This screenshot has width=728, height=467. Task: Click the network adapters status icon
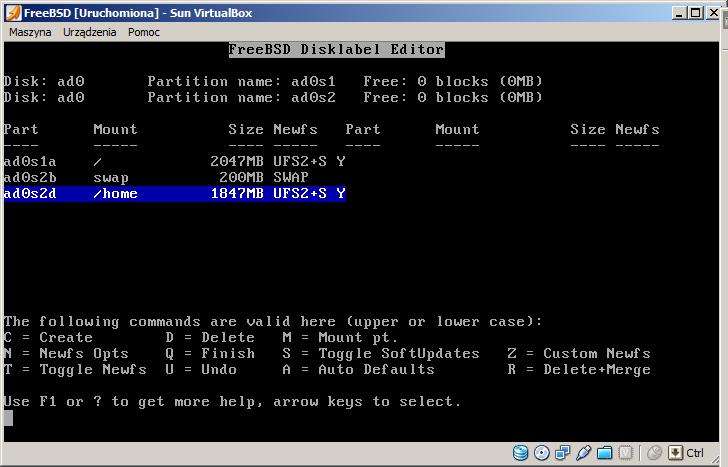563,453
